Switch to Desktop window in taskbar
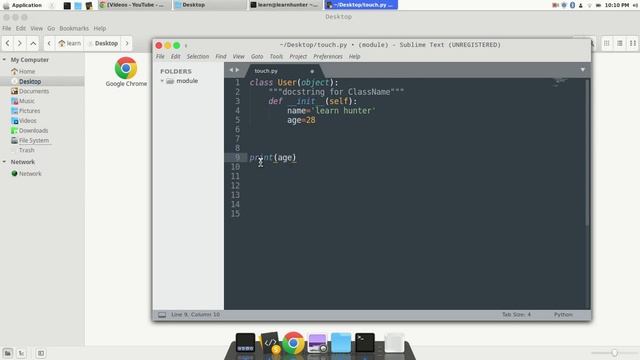This screenshot has height=360, width=640. pos(209,5)
